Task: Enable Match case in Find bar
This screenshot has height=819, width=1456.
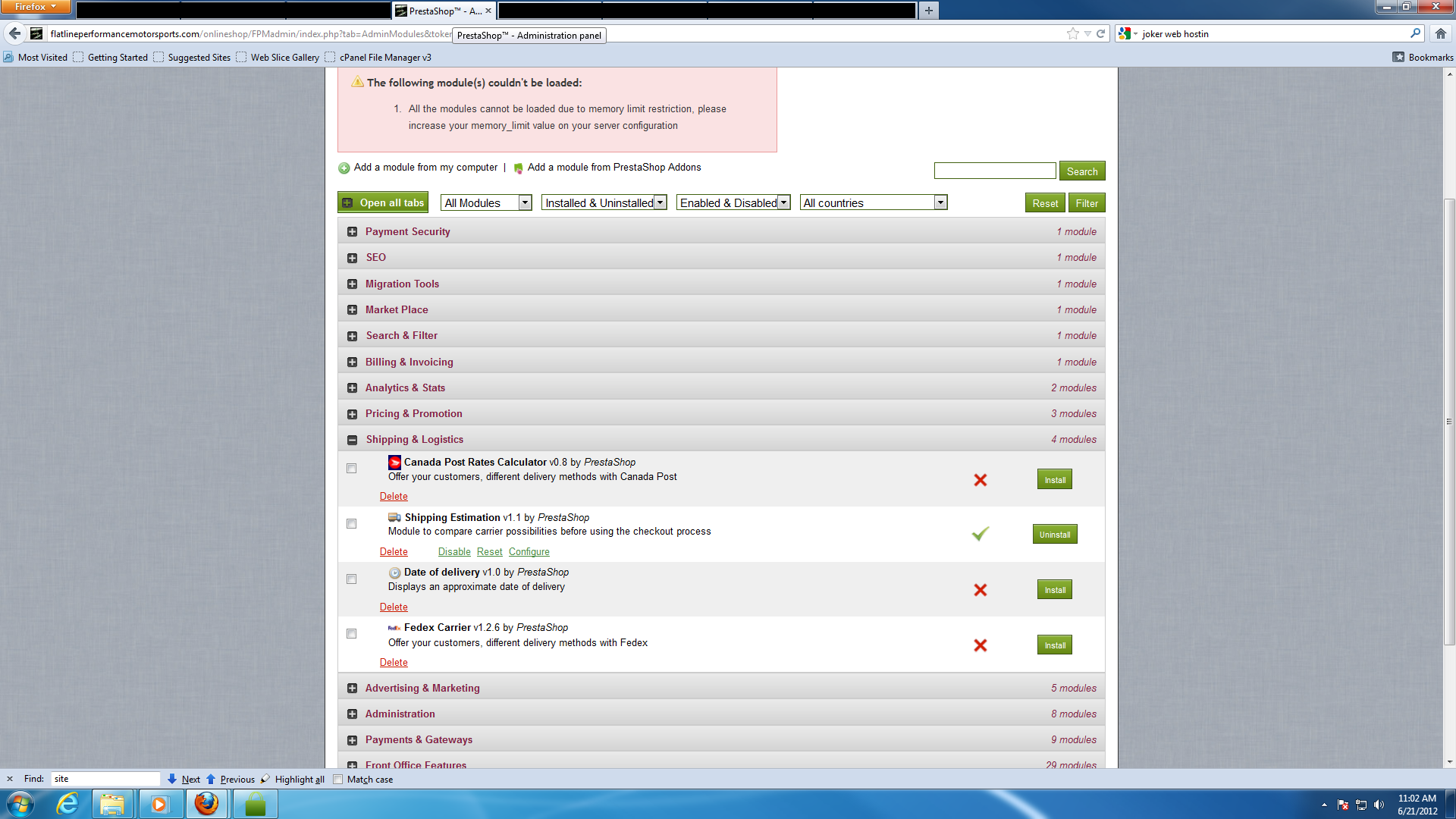Action: [338, 779]
